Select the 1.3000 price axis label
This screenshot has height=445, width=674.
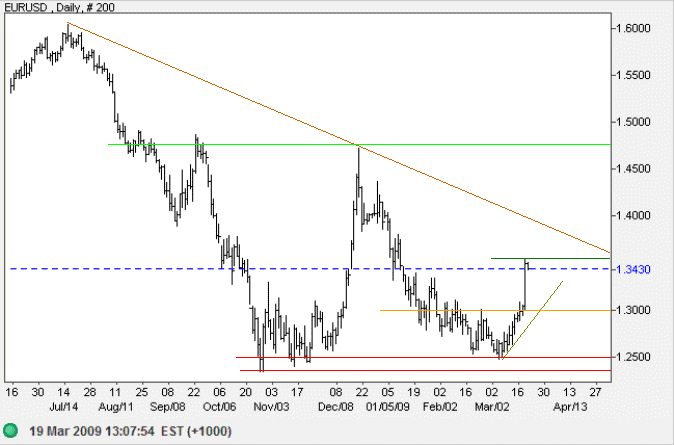point(633,310)
